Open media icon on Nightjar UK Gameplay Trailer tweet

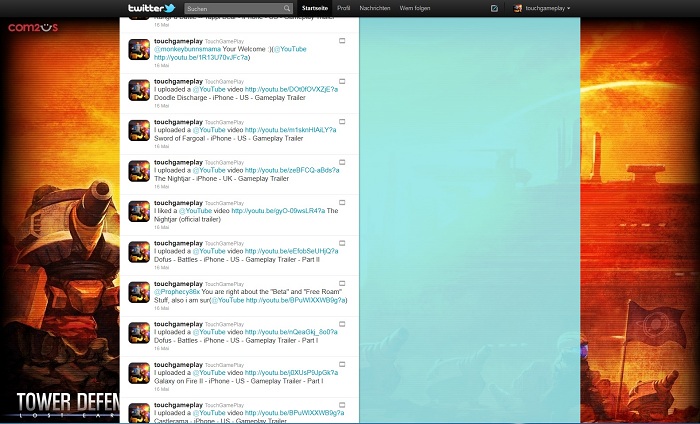click(342, 162)
